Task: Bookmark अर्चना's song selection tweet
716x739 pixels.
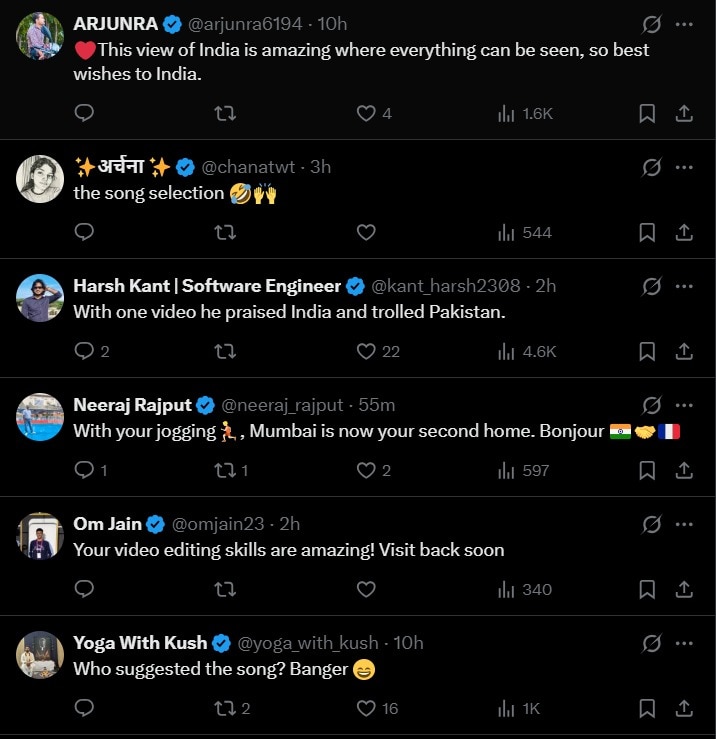Action: pyautogui.click(x=647, y=233)
